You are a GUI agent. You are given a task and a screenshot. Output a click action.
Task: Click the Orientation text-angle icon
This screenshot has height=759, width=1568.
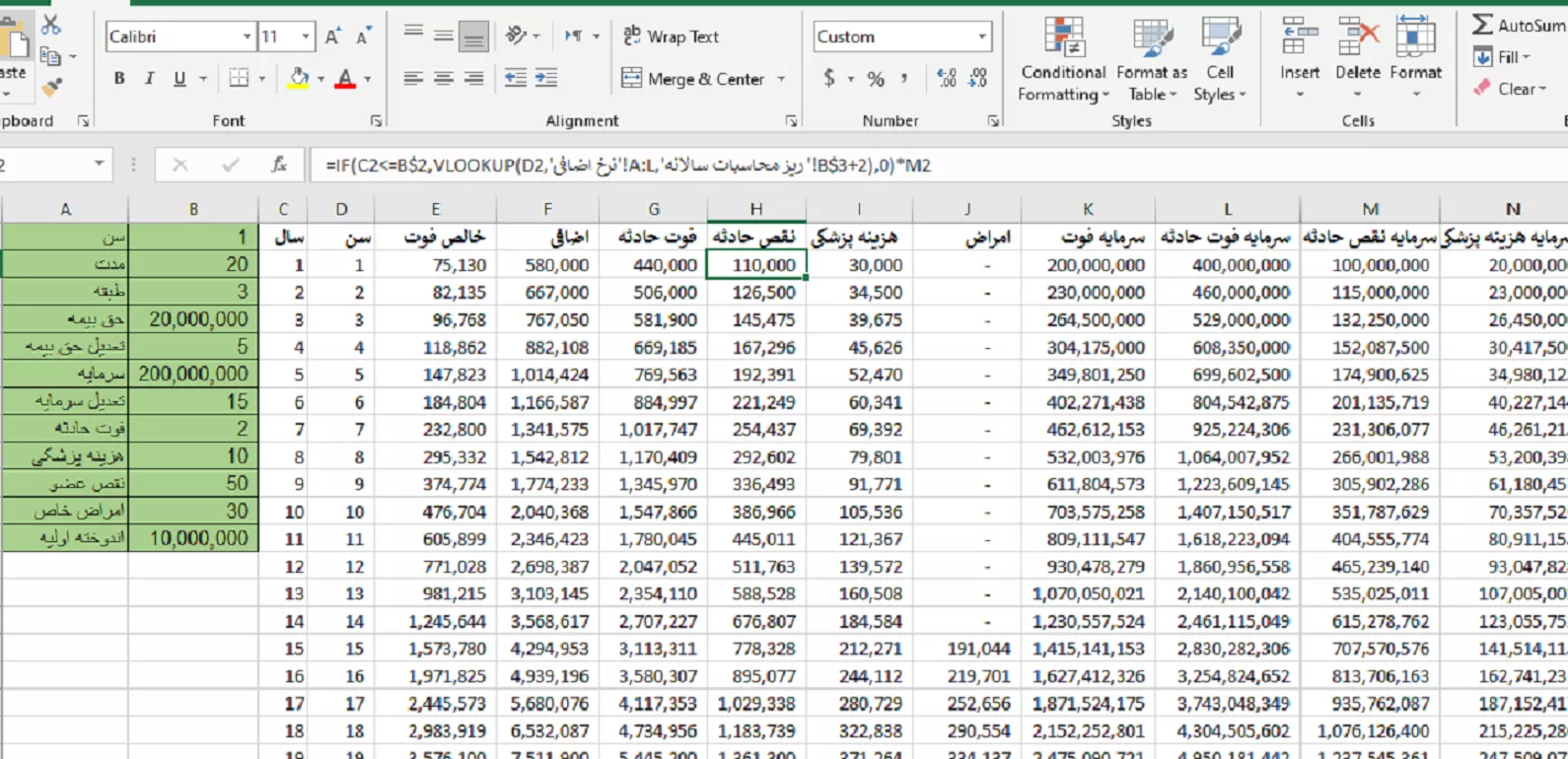click(516, 35)
